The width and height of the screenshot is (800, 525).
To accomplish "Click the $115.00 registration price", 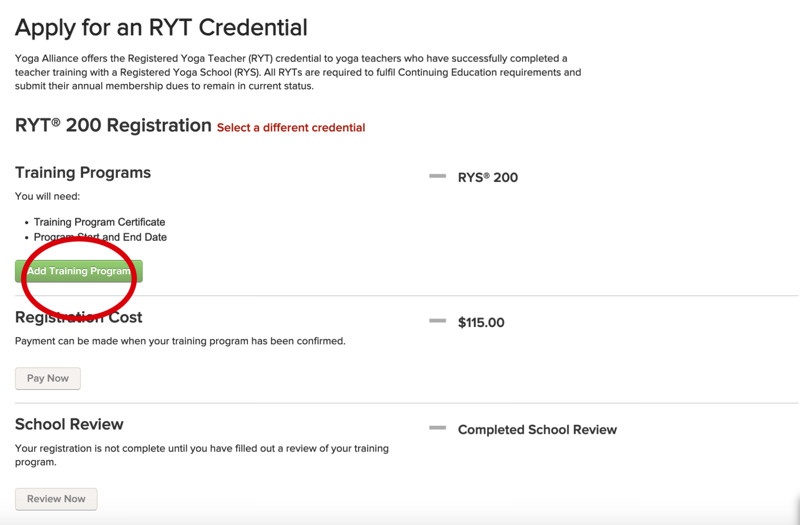I will tap(481, 323).
